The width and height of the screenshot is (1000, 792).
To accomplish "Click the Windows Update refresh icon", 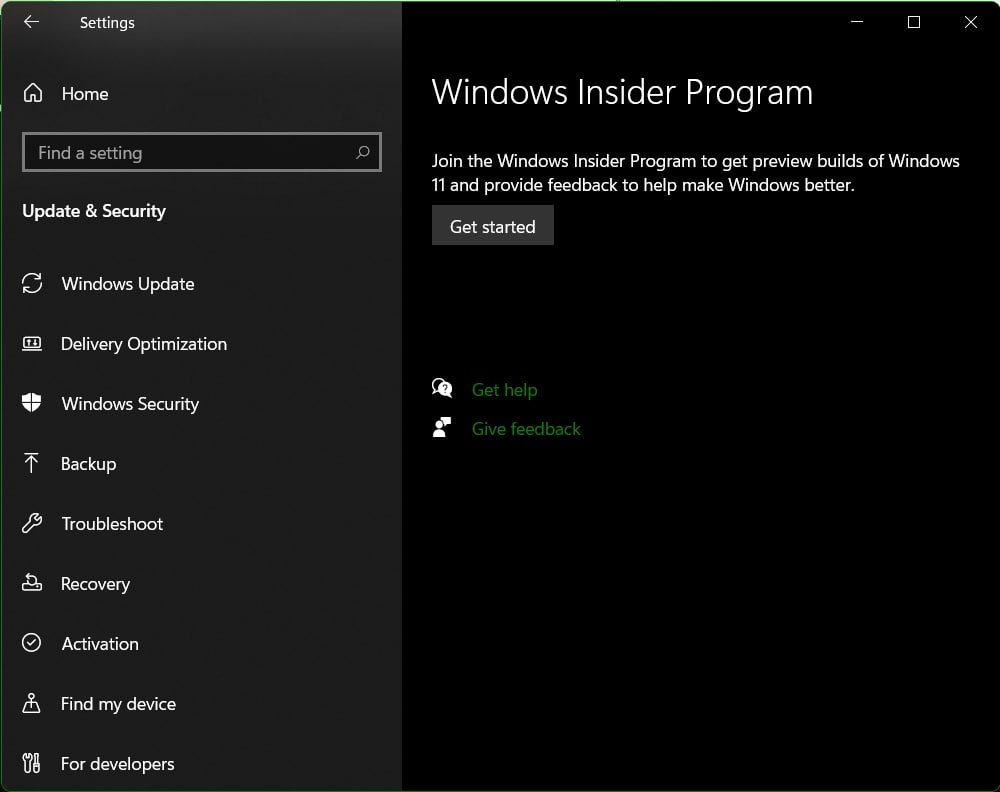I will pyautogui.click(x=32, y=283).
